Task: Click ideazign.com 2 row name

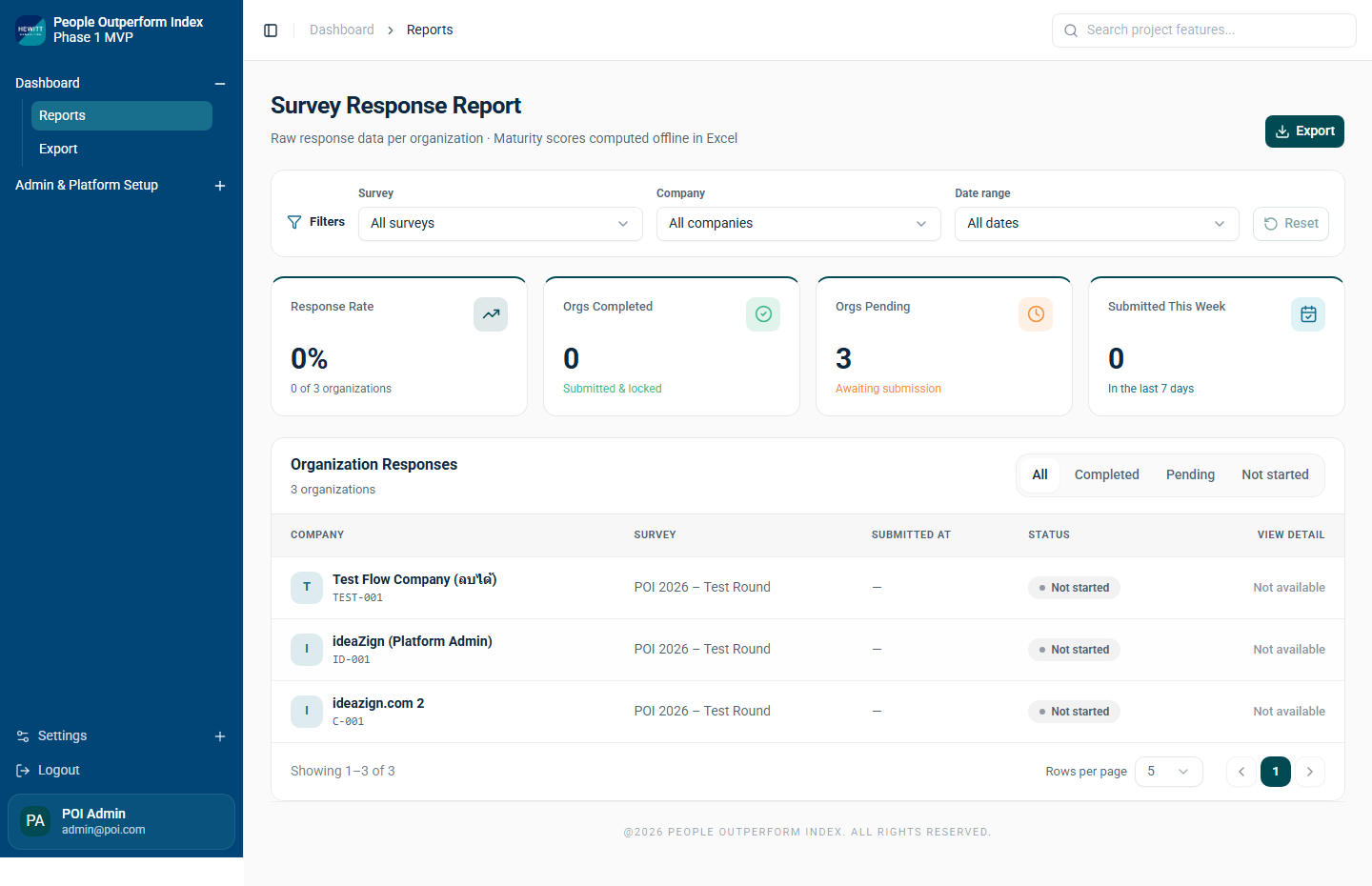Action: (378, 704)
